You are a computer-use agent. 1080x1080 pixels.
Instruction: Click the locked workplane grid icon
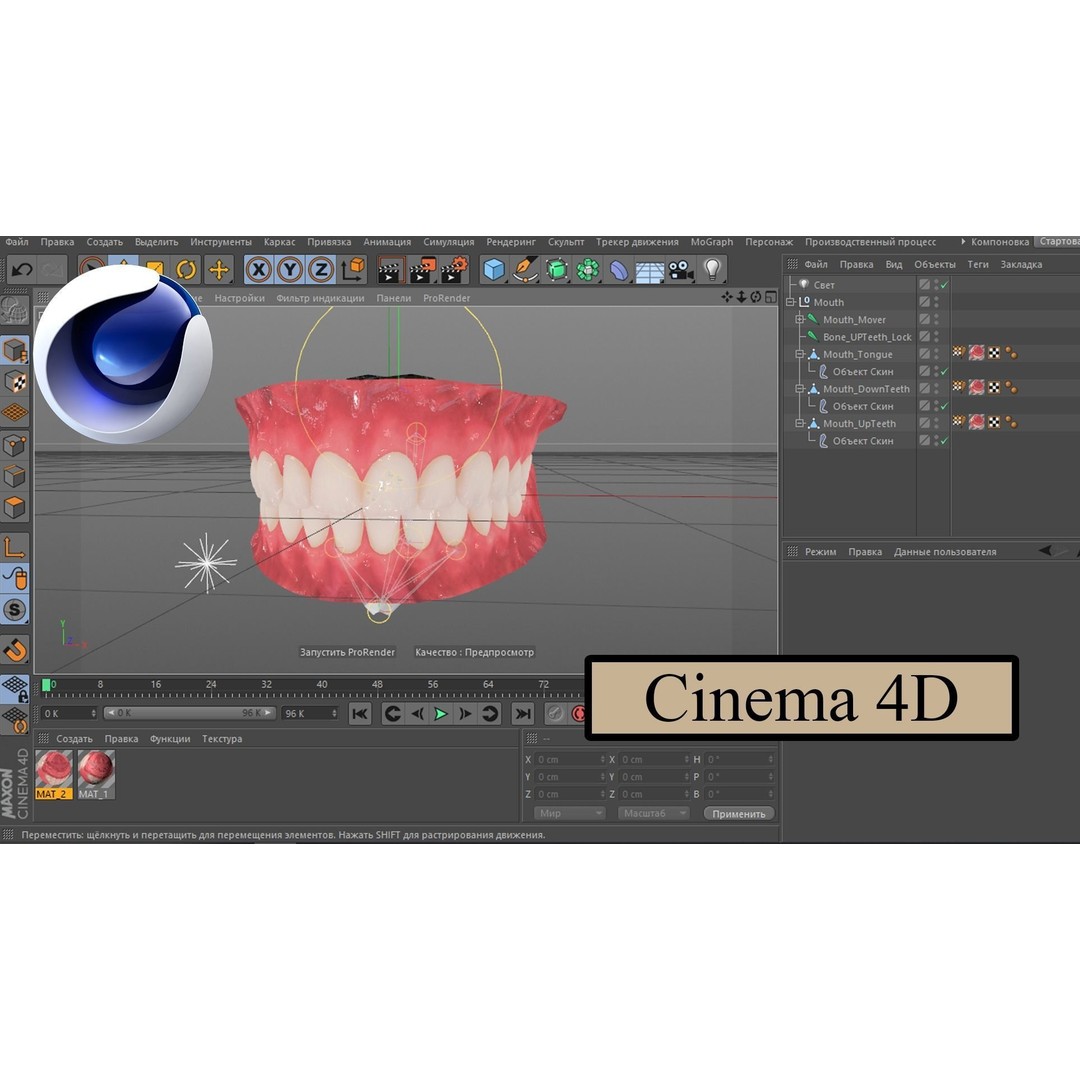[x=14, y=688]
